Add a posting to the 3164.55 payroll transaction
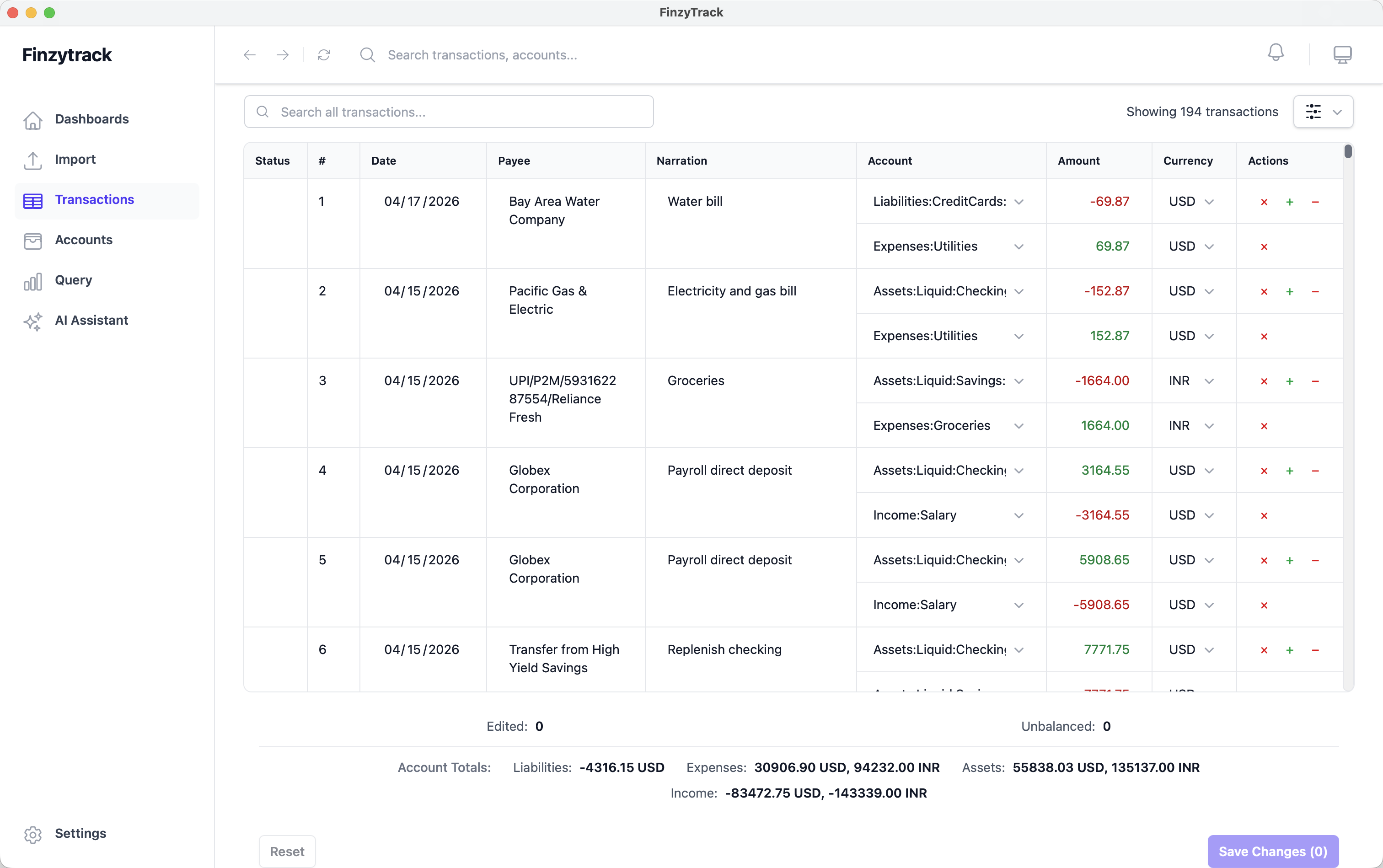The image size is (1383, 868). pyautogui.click(x=1289, y=471)
